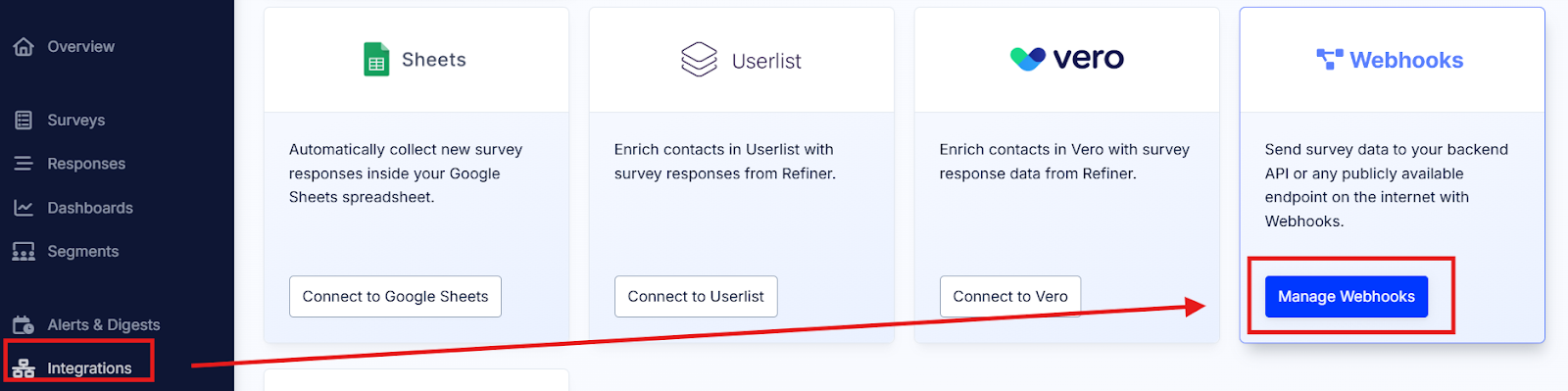Click the Webhooks nodes icon
This screenshot has width=1568, height=391.
(x=1329, y=60)
